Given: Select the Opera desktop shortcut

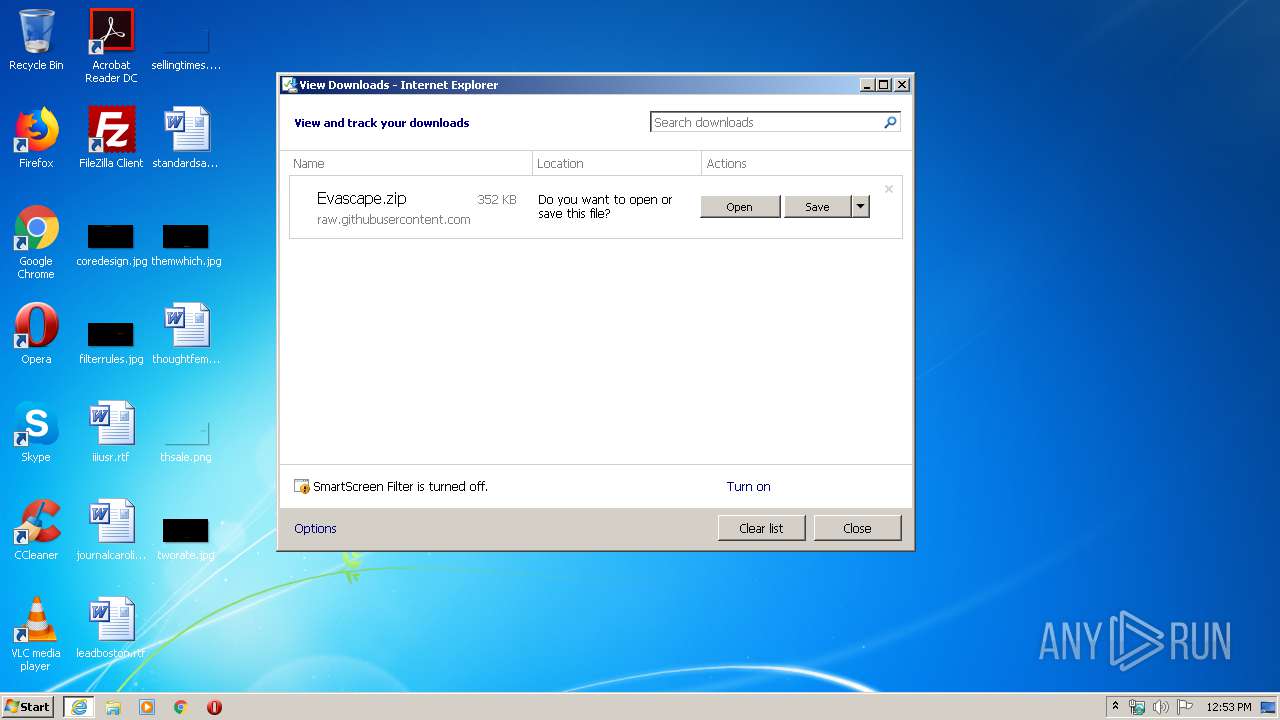Looking at the screenshot, I should click(x=36, y=334).
